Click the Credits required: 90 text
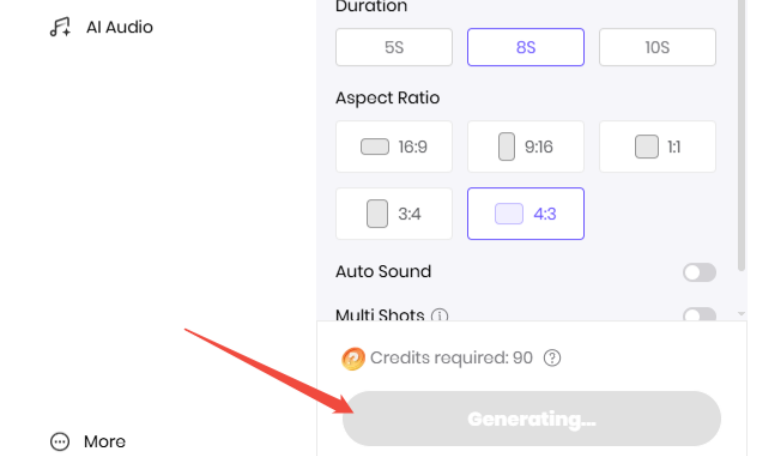The width and height of the screenshot is (757, 456). pos(451,358)
